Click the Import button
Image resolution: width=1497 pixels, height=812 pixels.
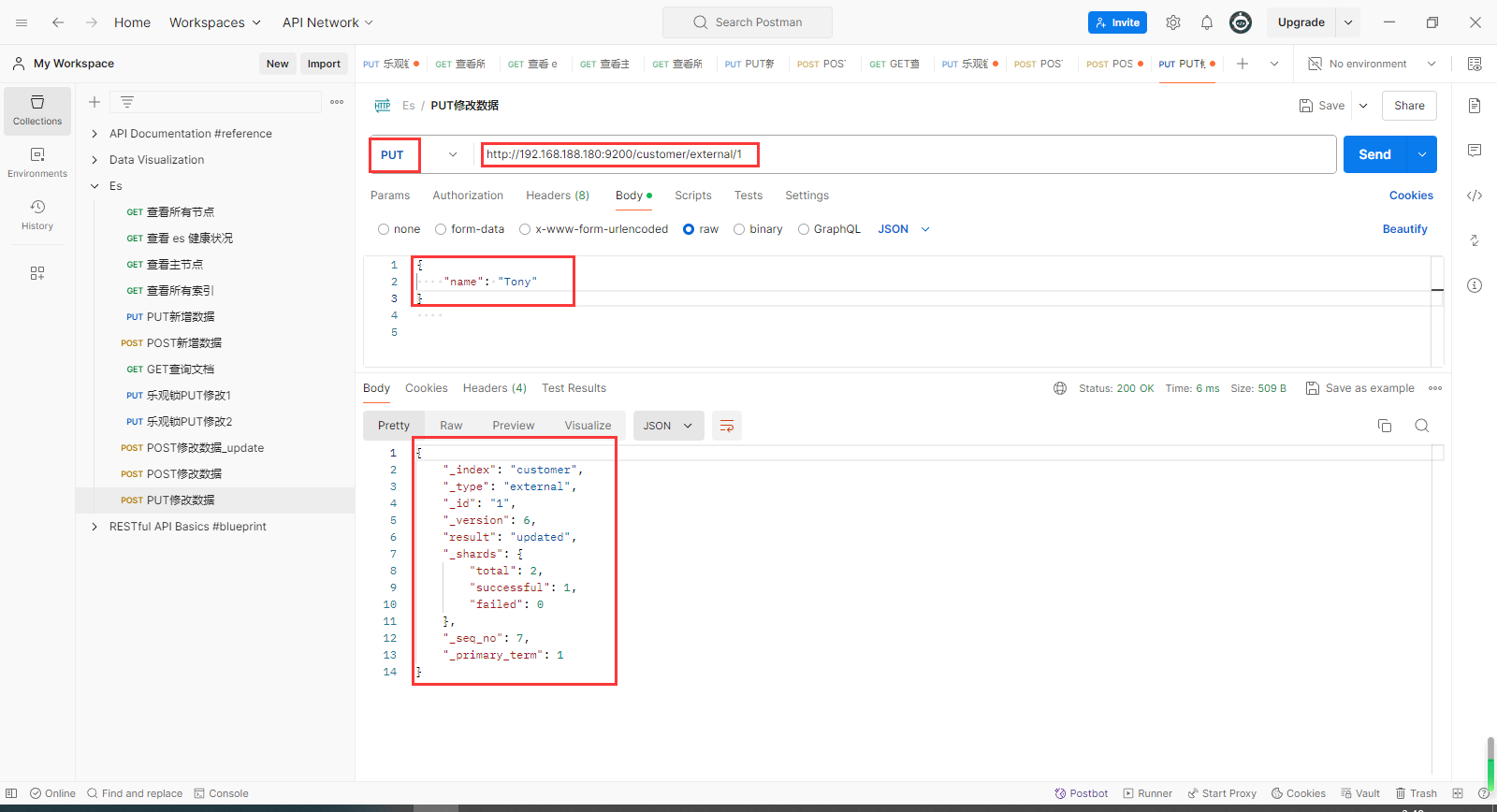pyautogui.click(x=324, y=64)
